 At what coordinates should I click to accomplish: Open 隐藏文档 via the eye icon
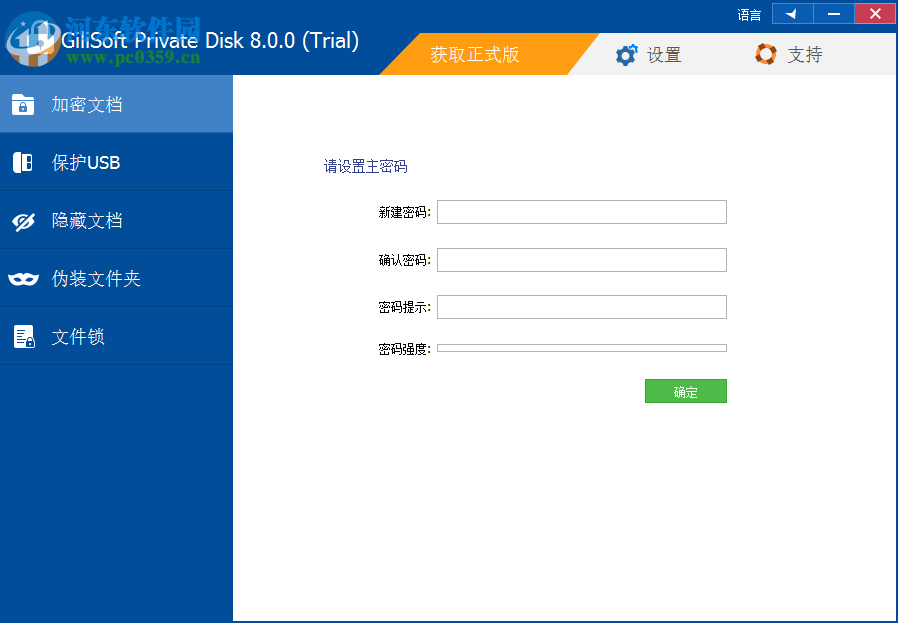22,219
